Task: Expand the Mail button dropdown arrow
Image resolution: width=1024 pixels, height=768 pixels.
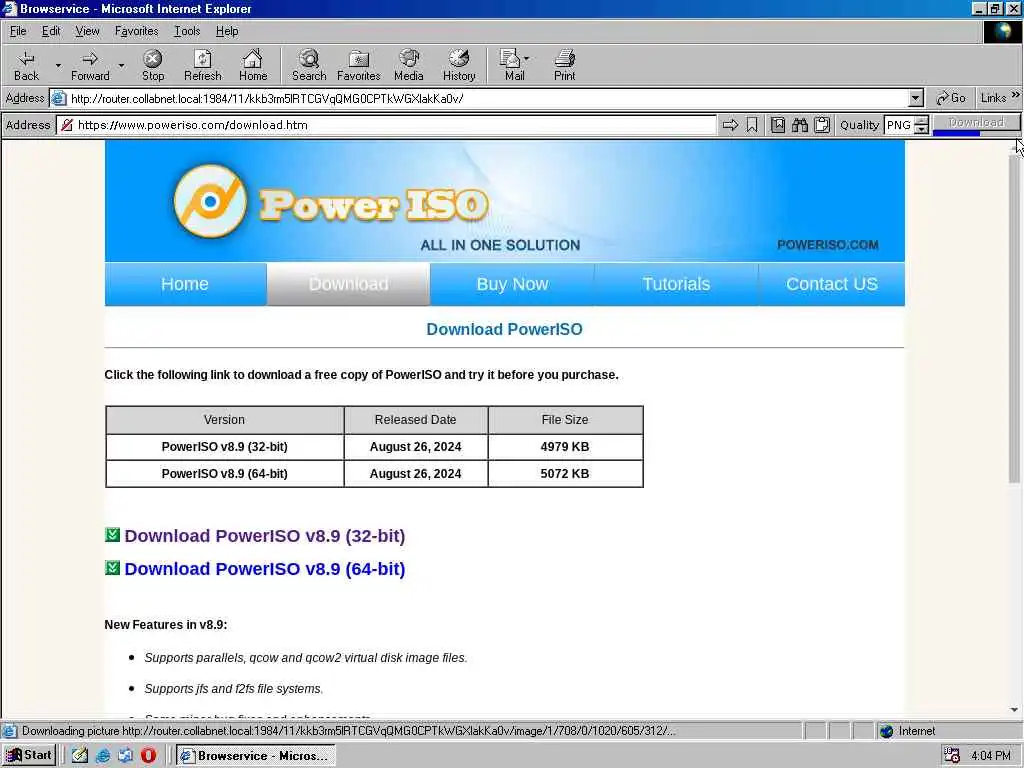Action: (x=526, y=59)
